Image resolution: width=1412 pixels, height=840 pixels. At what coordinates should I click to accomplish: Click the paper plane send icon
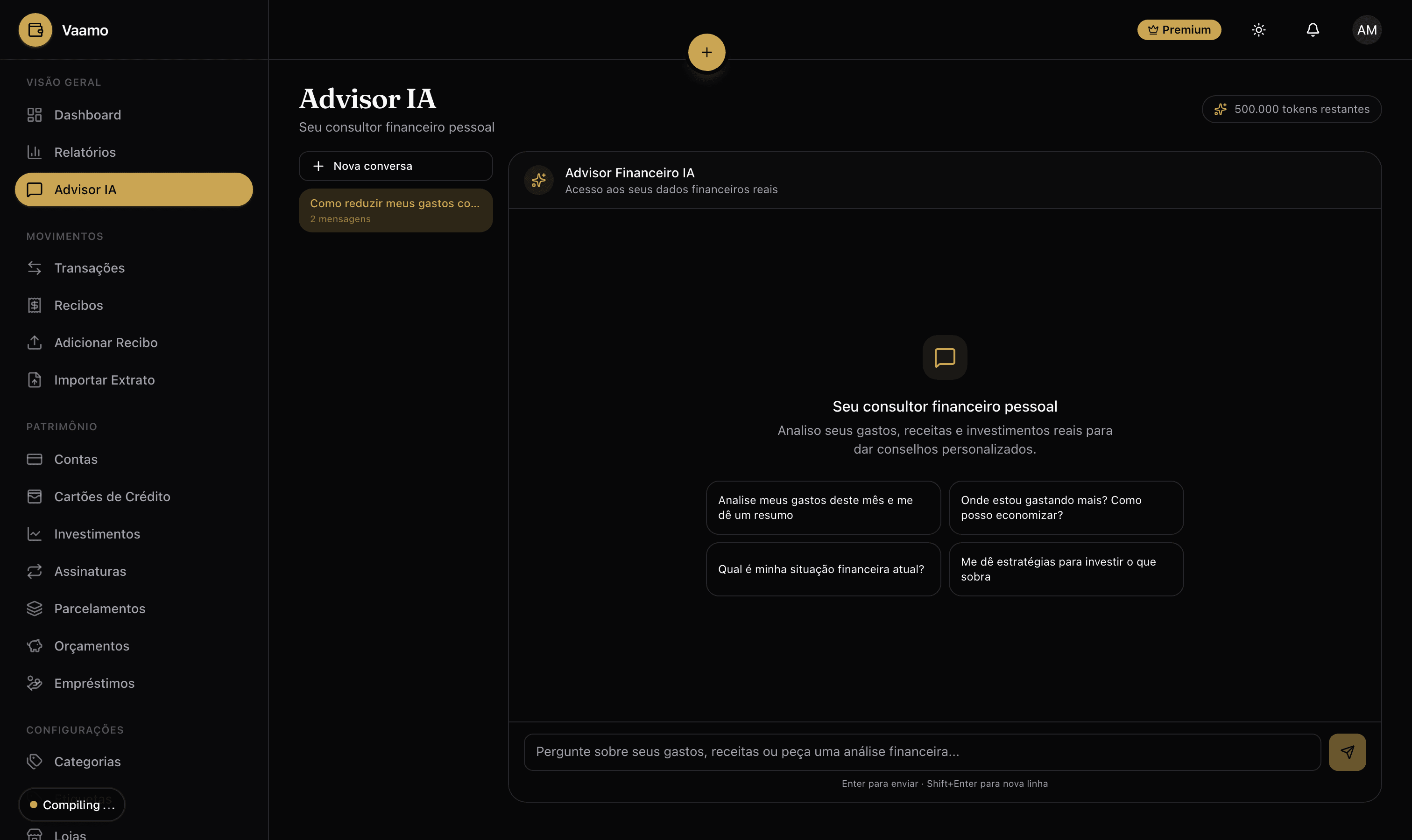coord(1347,752)
